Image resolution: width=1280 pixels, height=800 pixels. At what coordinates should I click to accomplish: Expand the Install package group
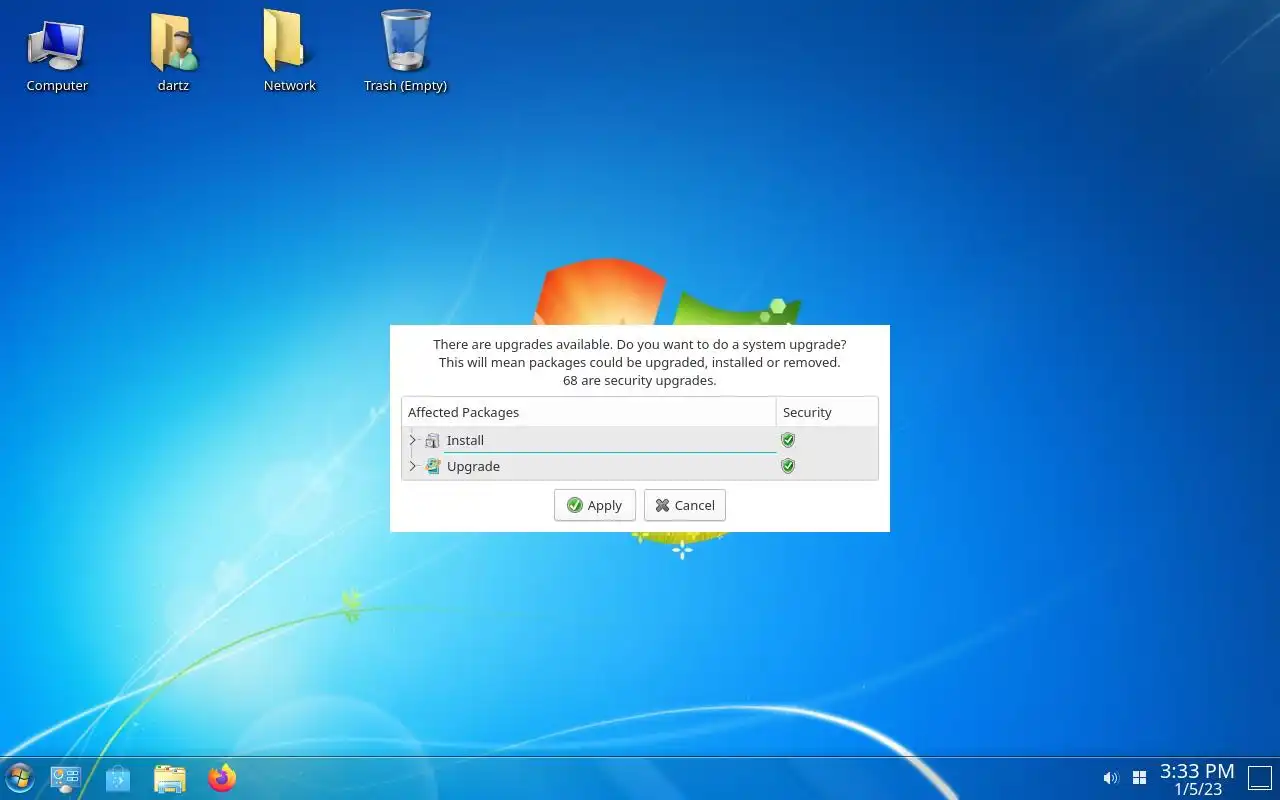point(412,440)
